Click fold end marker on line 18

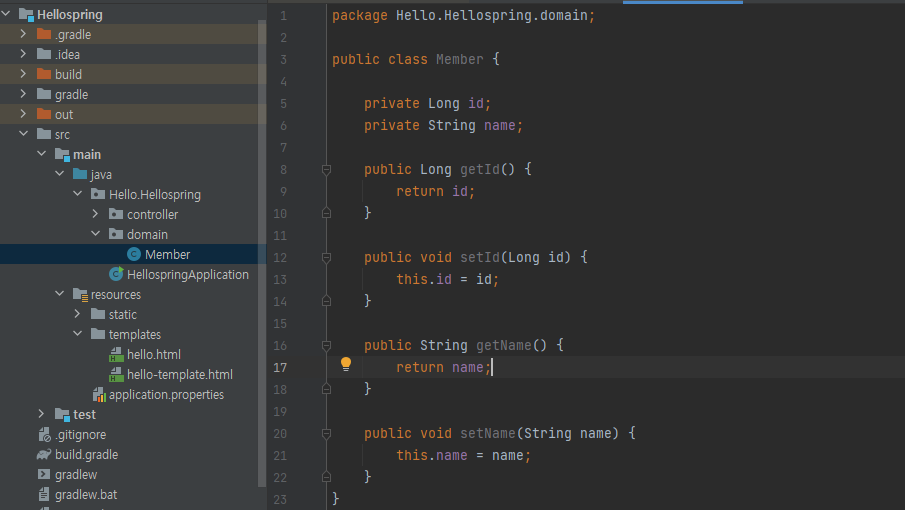point(326,389)
